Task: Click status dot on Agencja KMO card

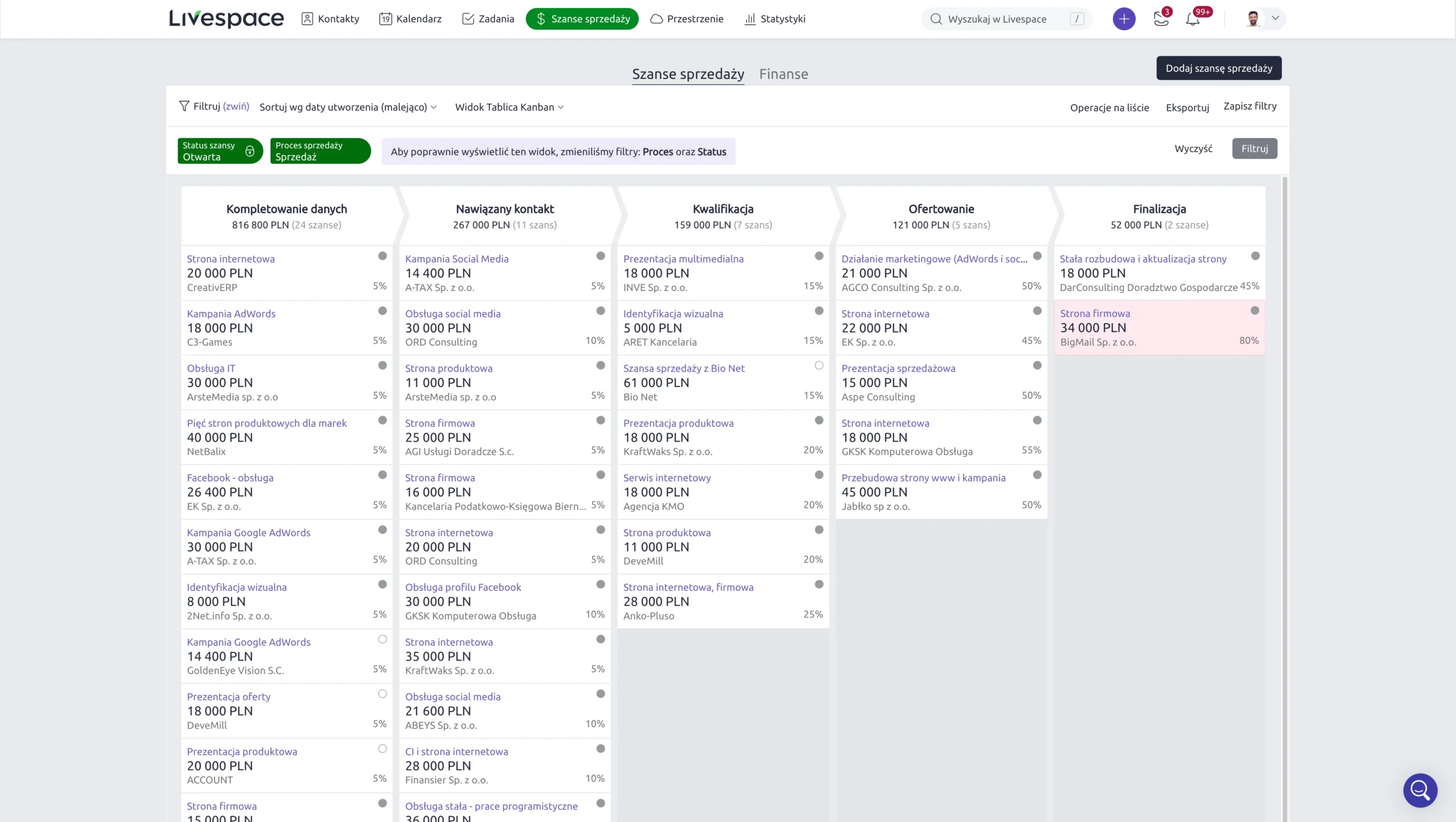Action: coord(819,475)
